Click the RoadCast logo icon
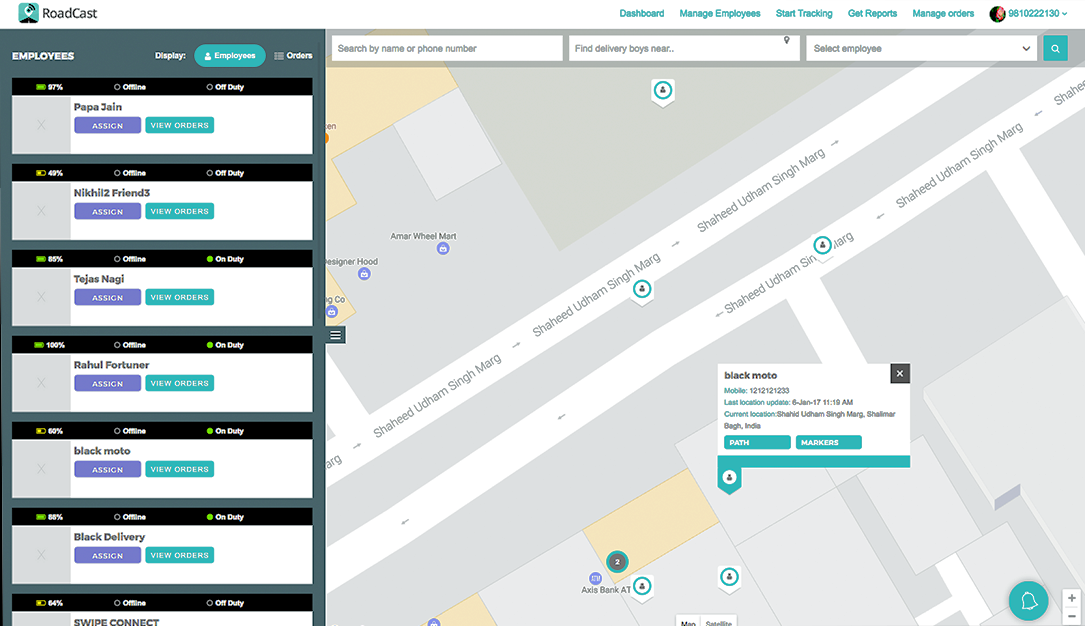 pyautogui.click(x=28, y=12)
